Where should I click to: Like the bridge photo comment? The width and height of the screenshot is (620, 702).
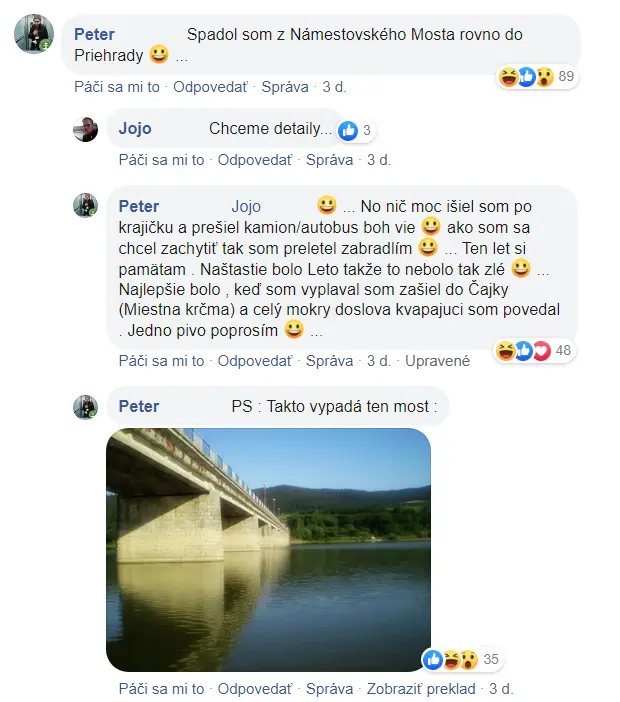coord(161,689)
